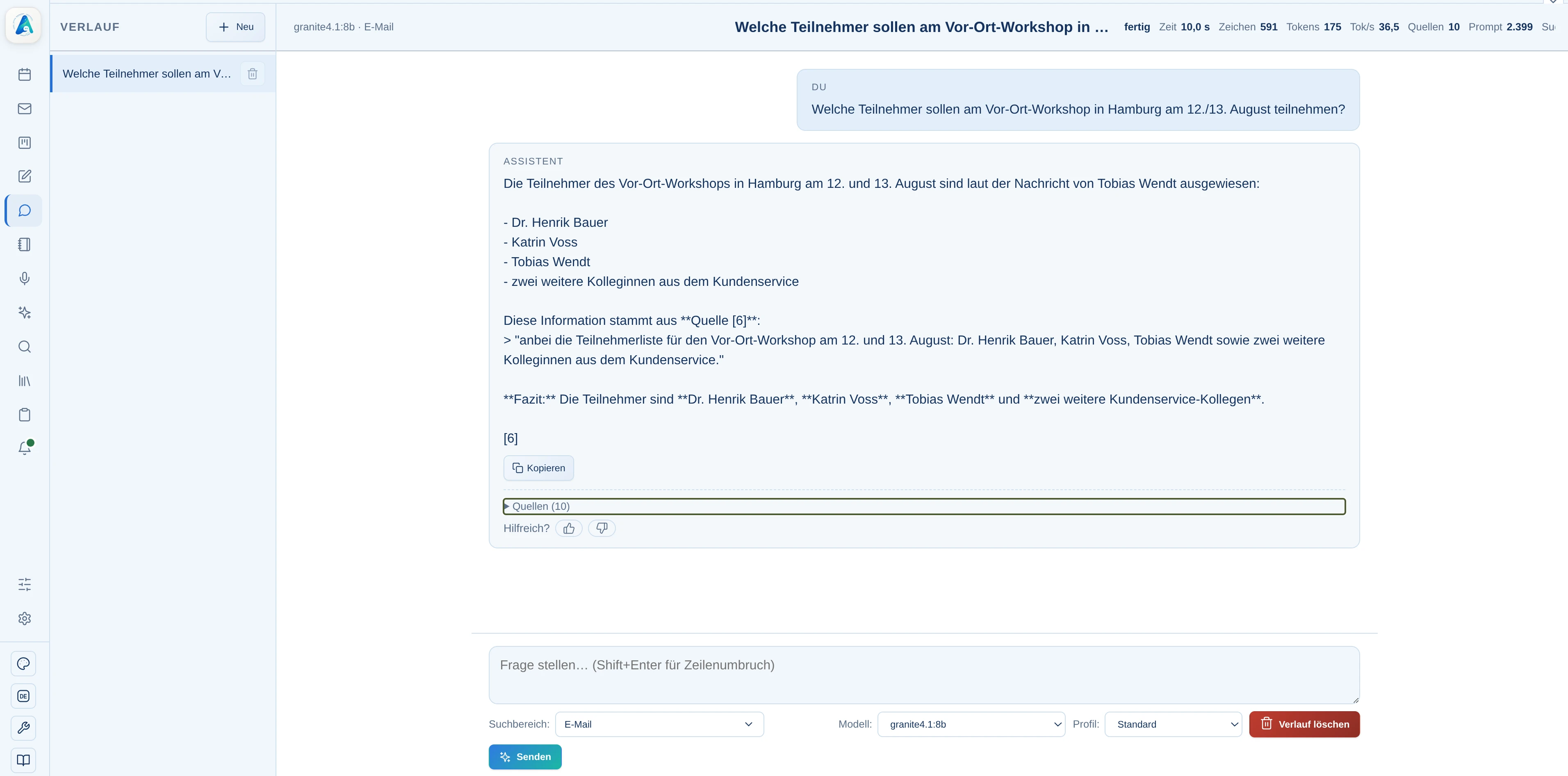
Task: Open the Suchbereich E-Mail dropdown
Action: (x=659, y=724)
